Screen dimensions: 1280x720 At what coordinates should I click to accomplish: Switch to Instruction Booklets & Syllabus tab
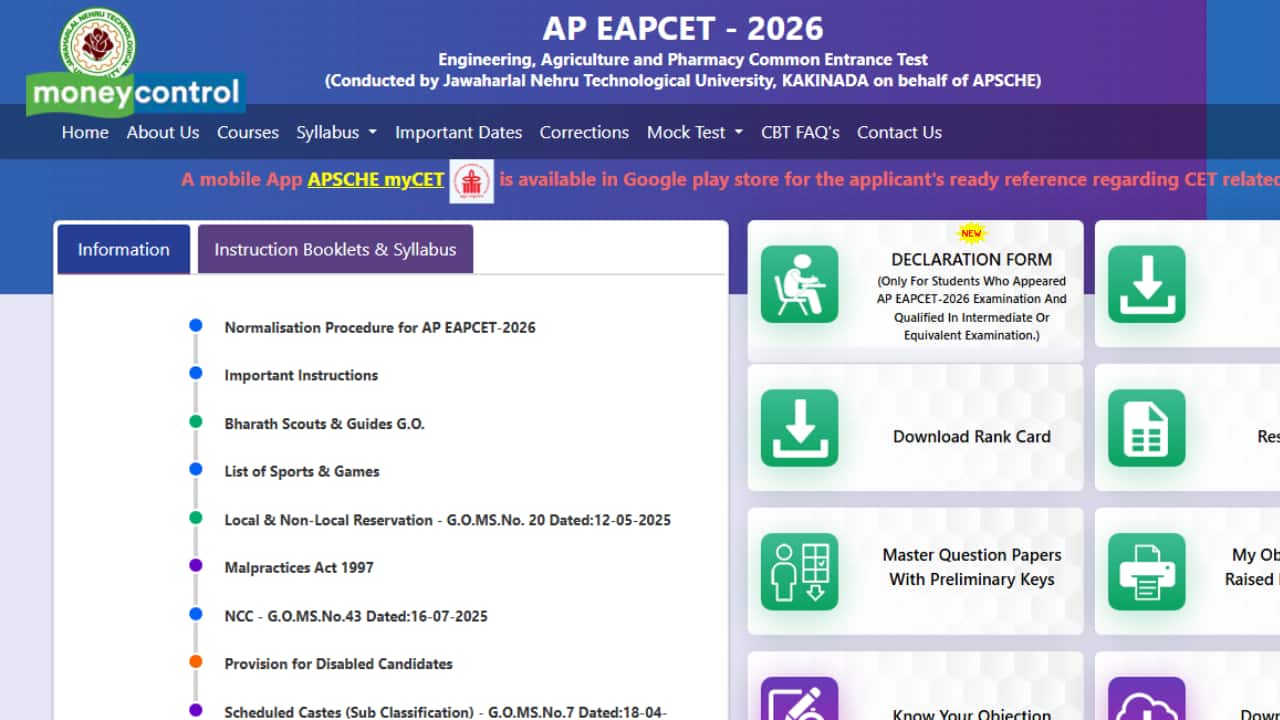(335, 249)
